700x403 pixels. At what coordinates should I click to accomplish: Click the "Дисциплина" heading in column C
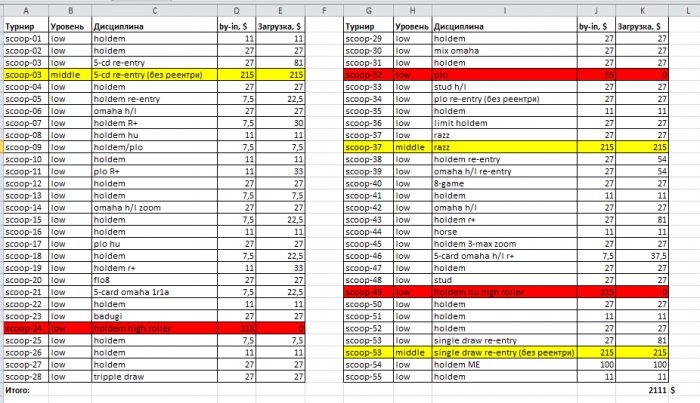[x=118, y=26]
